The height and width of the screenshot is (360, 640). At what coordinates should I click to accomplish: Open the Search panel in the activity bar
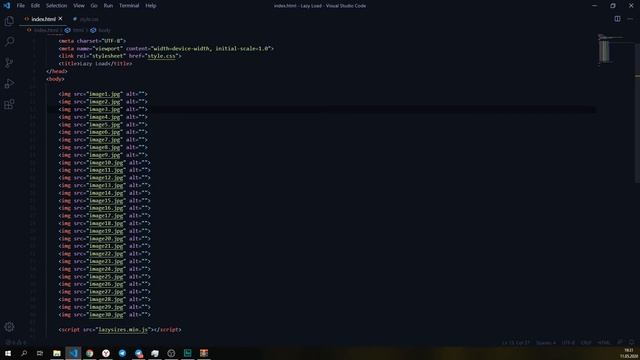(x=9, y=42)
